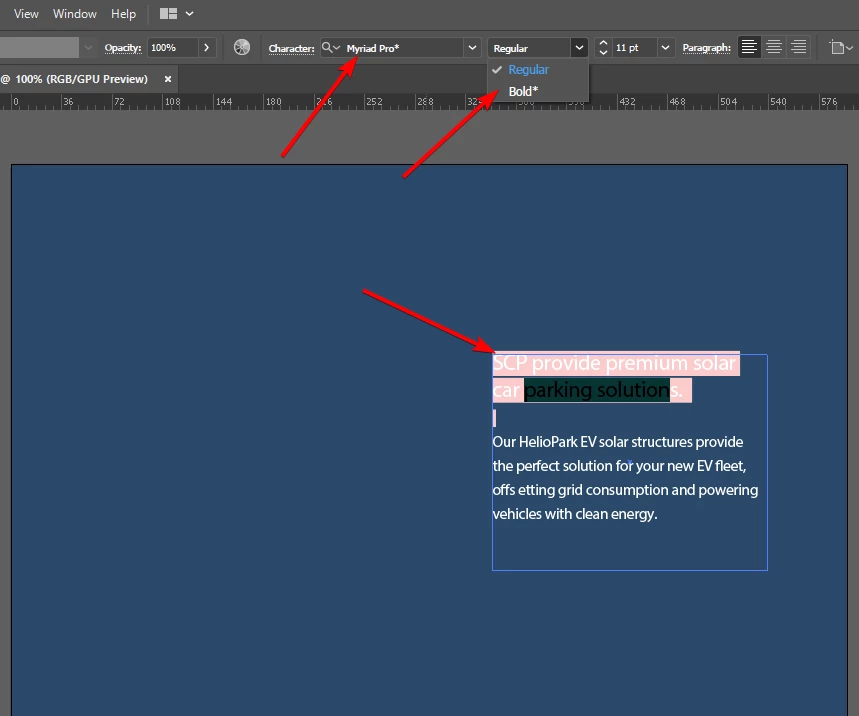
Task: Open the Paragraph panel link
Action: [x=707, y=48]
